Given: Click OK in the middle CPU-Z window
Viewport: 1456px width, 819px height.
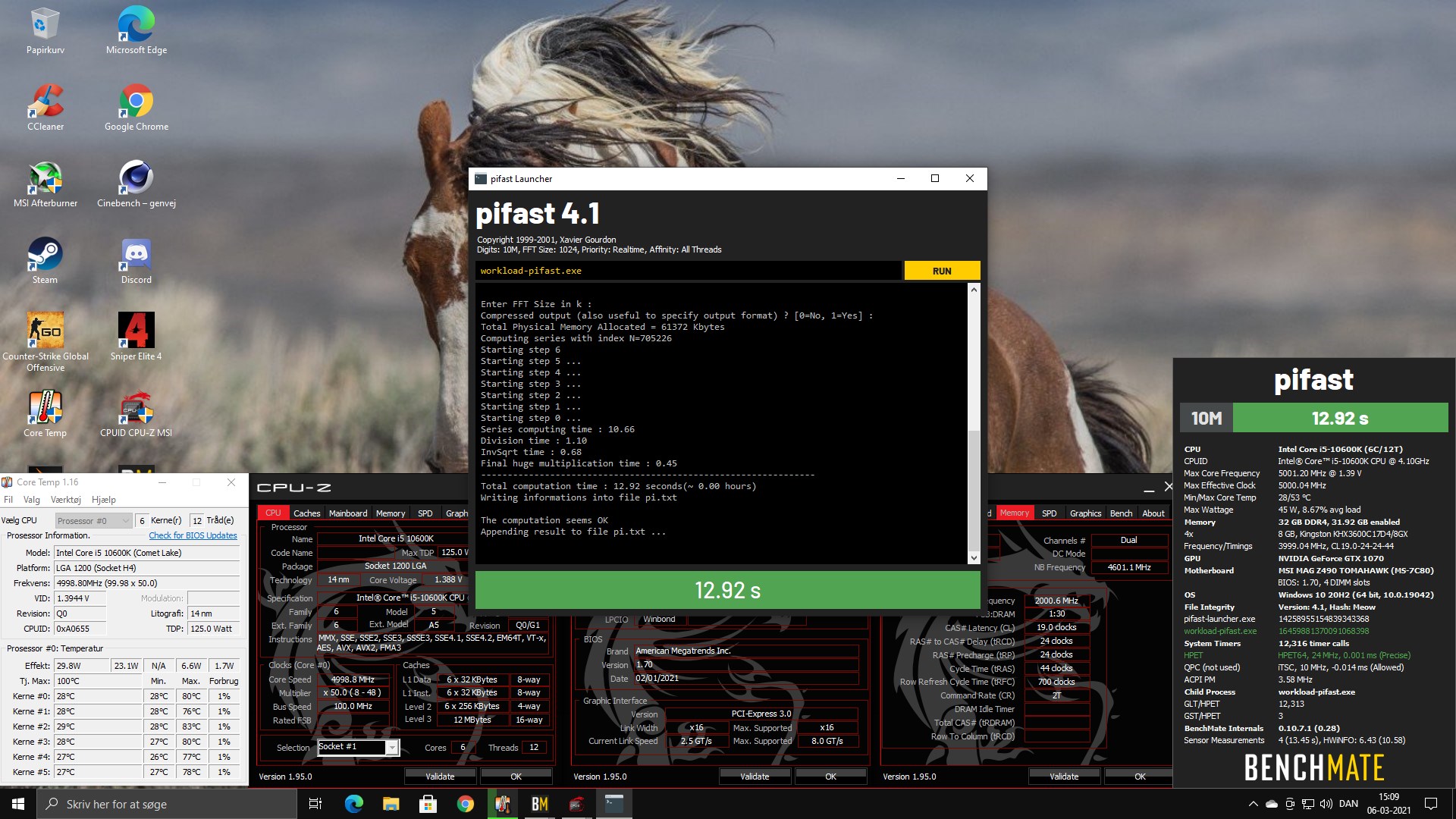Looking at the screenshot, I should [830, 777].
